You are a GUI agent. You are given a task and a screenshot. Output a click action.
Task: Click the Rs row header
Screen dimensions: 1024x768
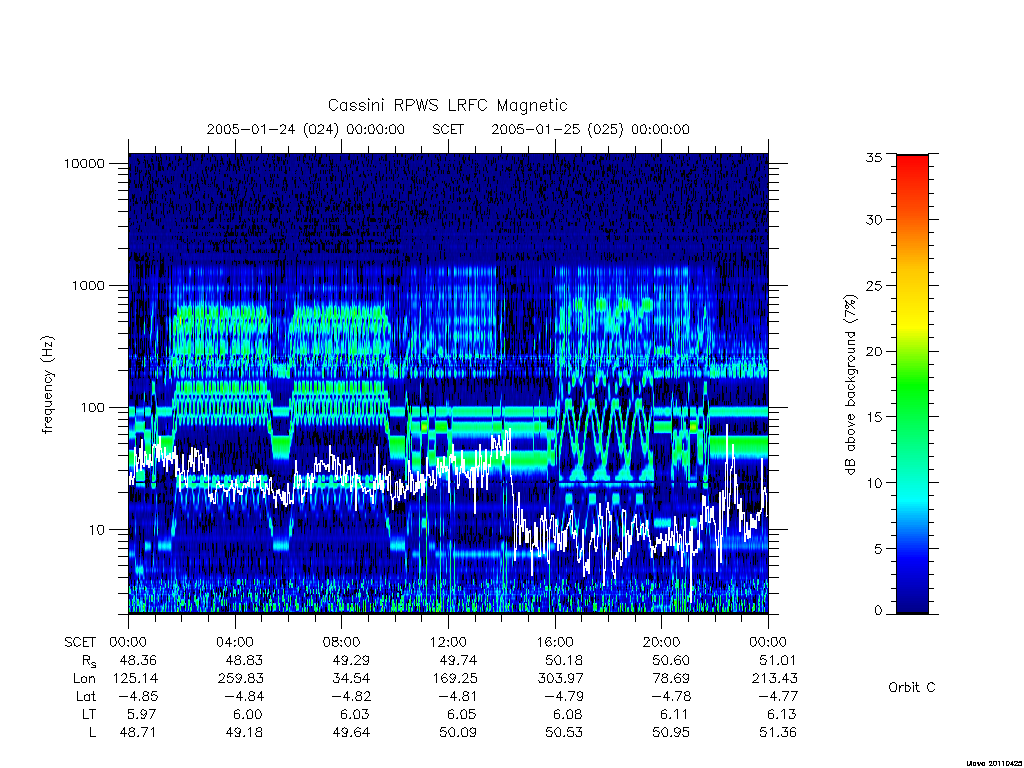(89, 662)
